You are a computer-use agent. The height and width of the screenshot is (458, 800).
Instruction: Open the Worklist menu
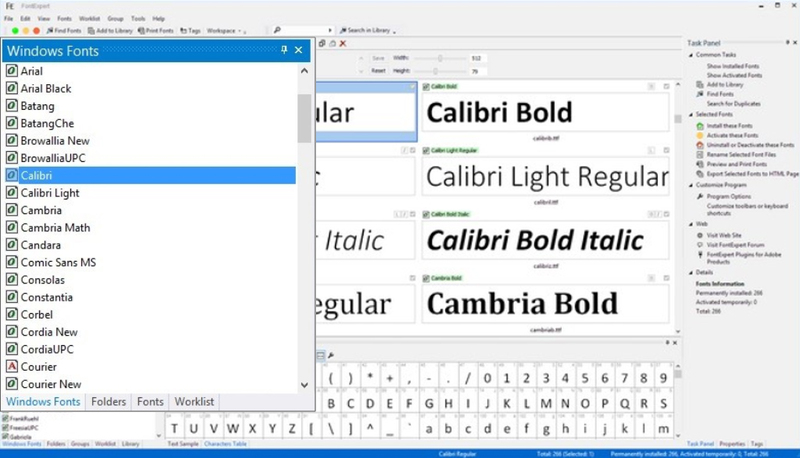click(89, 18)
